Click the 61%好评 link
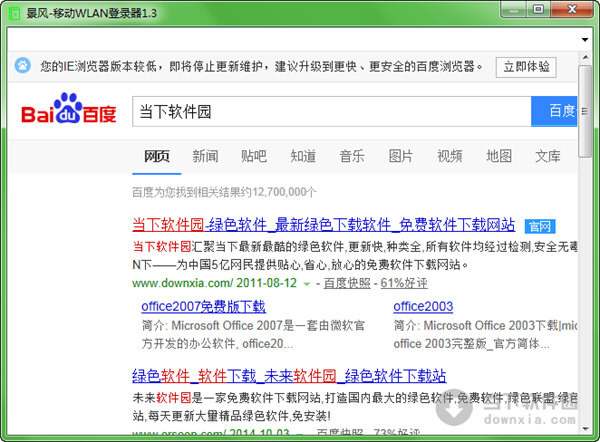The width and height of the screenshot is (600, 442). 404,283
